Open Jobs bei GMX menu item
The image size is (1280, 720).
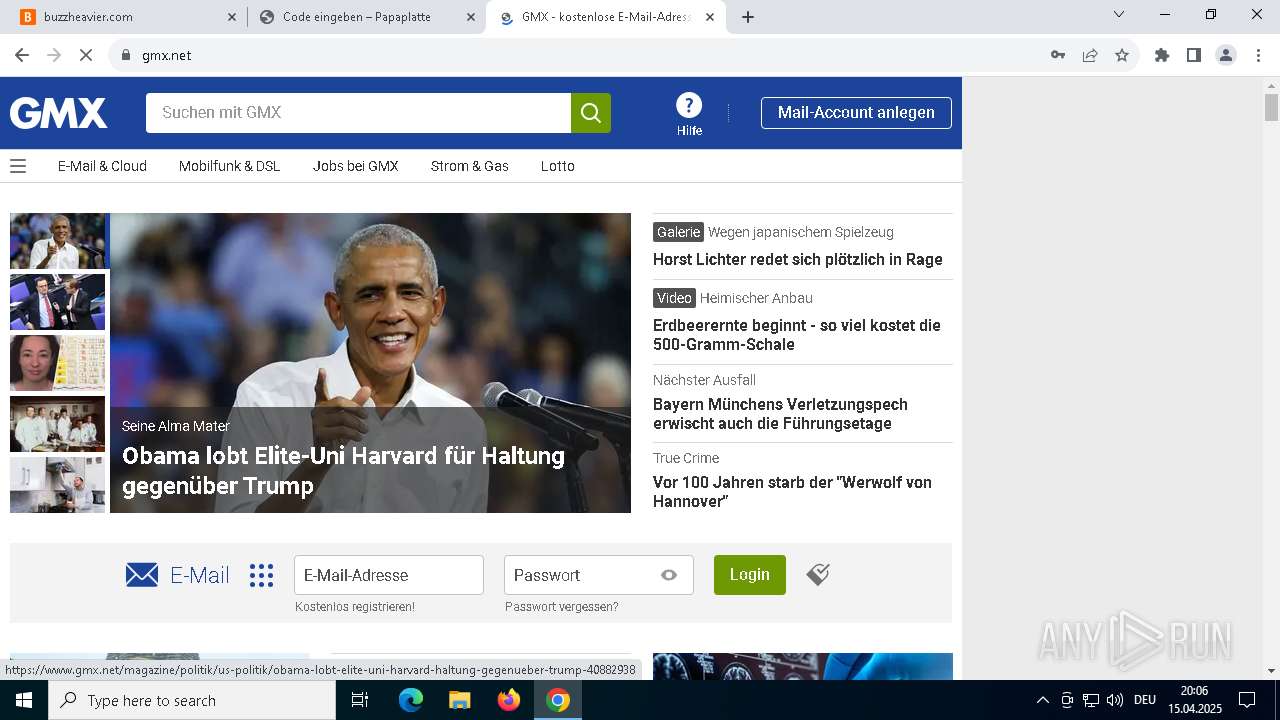point(355,166)
